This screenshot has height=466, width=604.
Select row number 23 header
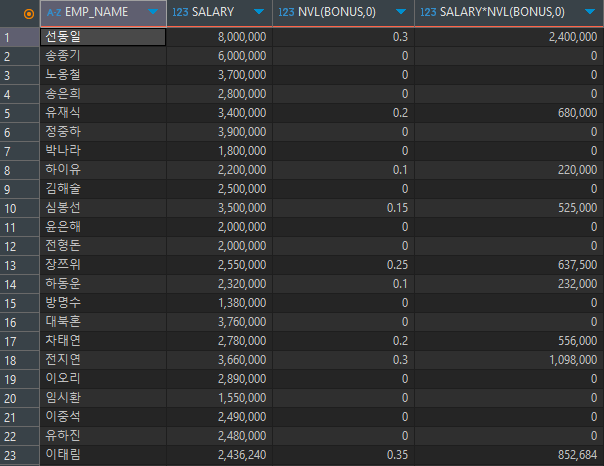(20, 456)
